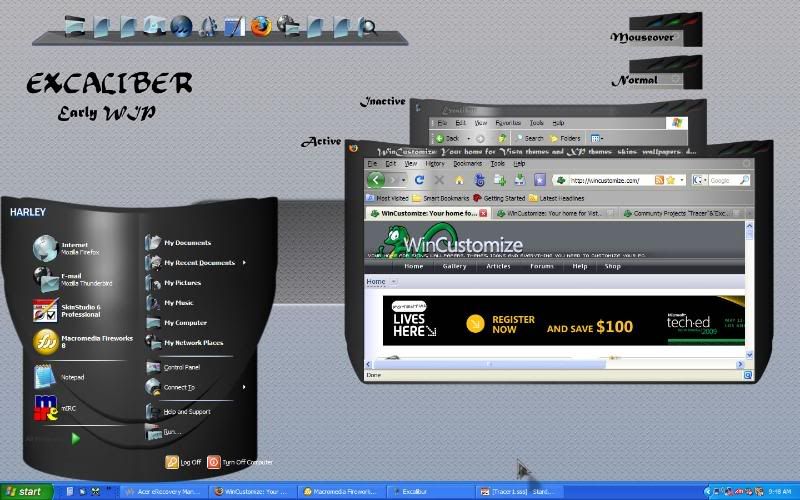The height and width of the screenshot is (500, 800).
Task: Open the Back dropdown arrow in inactive window
Action: 468,138
